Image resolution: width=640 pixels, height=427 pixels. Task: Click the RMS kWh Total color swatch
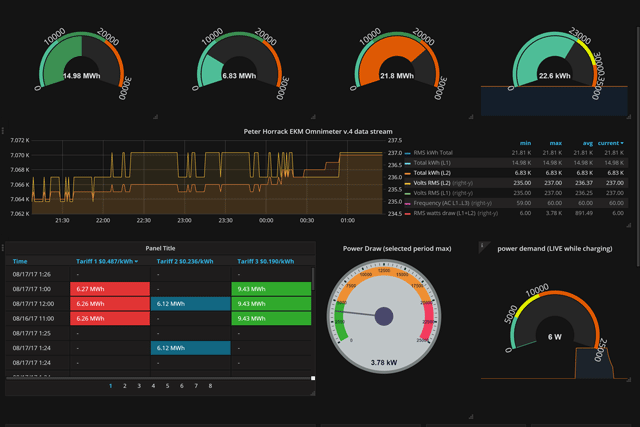[x=408, y=152]
